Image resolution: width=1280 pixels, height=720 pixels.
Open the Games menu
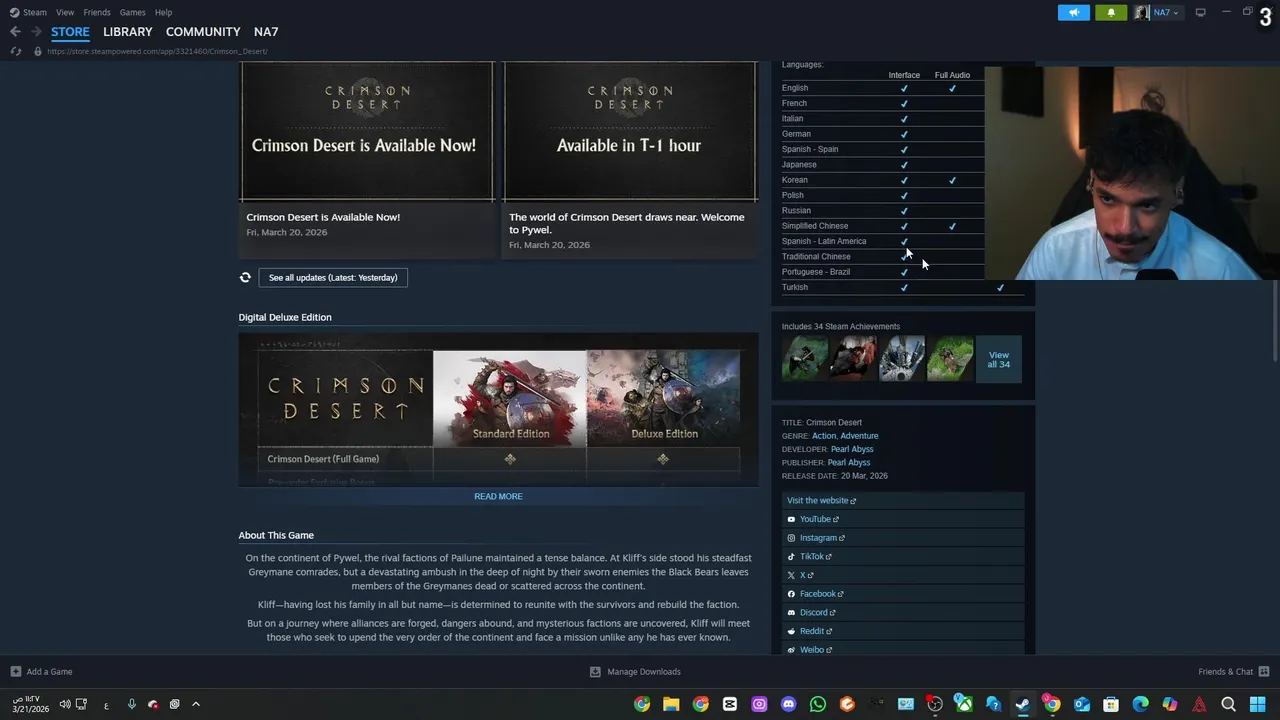coord(132,12)
